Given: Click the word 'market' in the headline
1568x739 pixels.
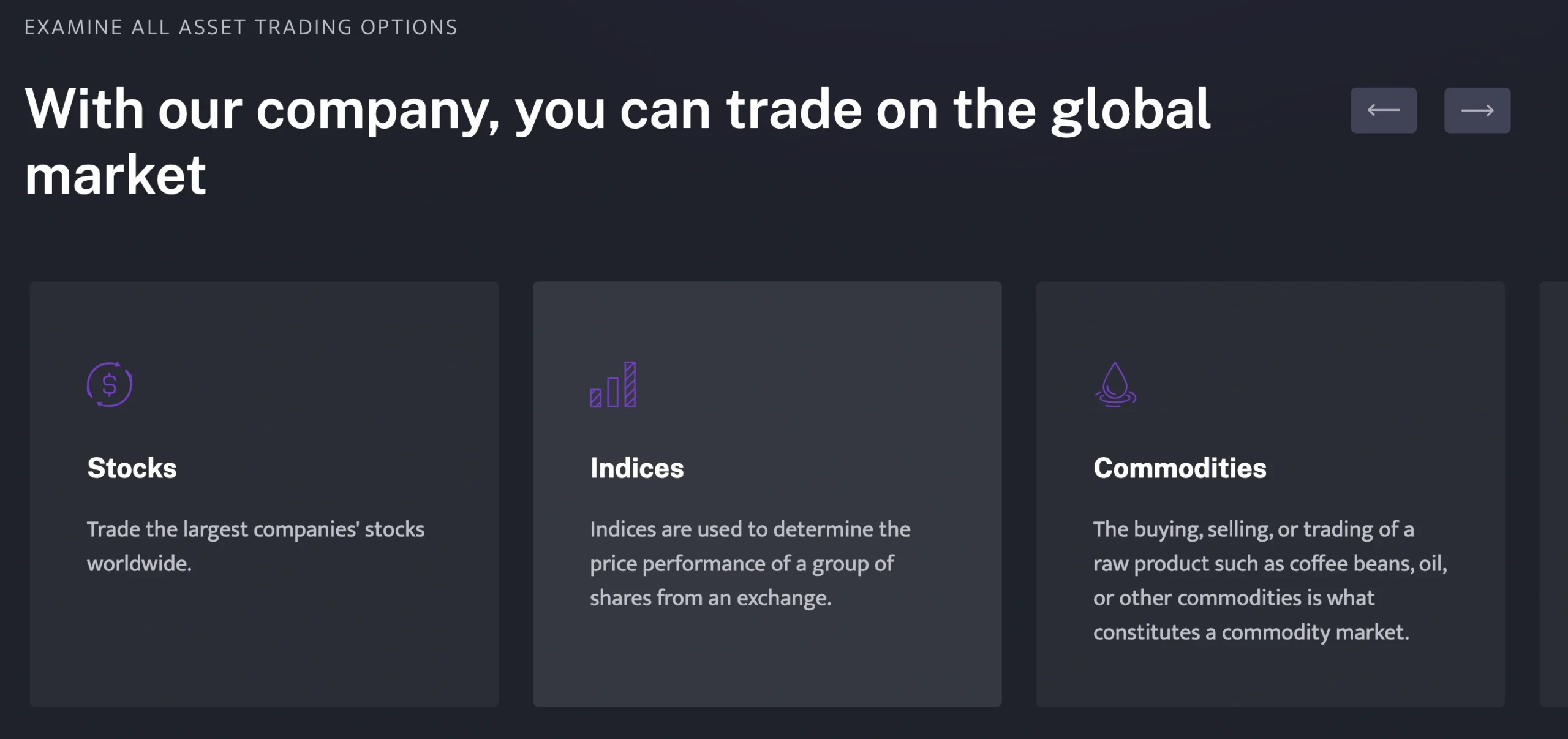Looking at the screenshot, I should pos(115,175).
